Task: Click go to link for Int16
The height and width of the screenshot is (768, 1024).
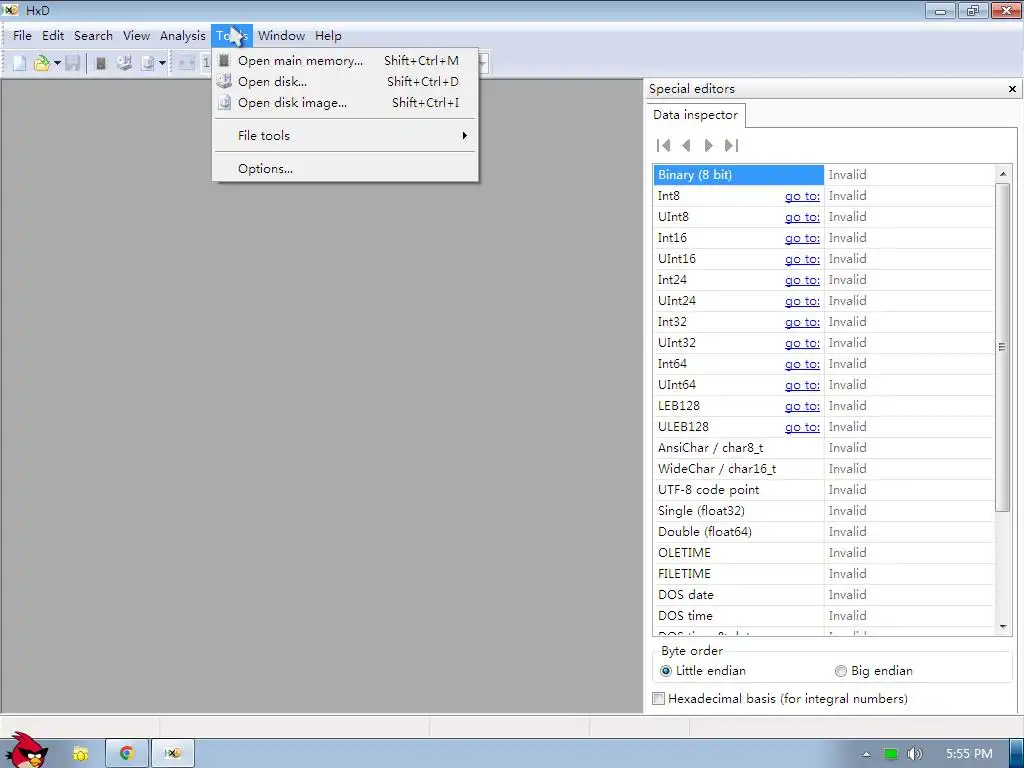Action: (802, 238)
